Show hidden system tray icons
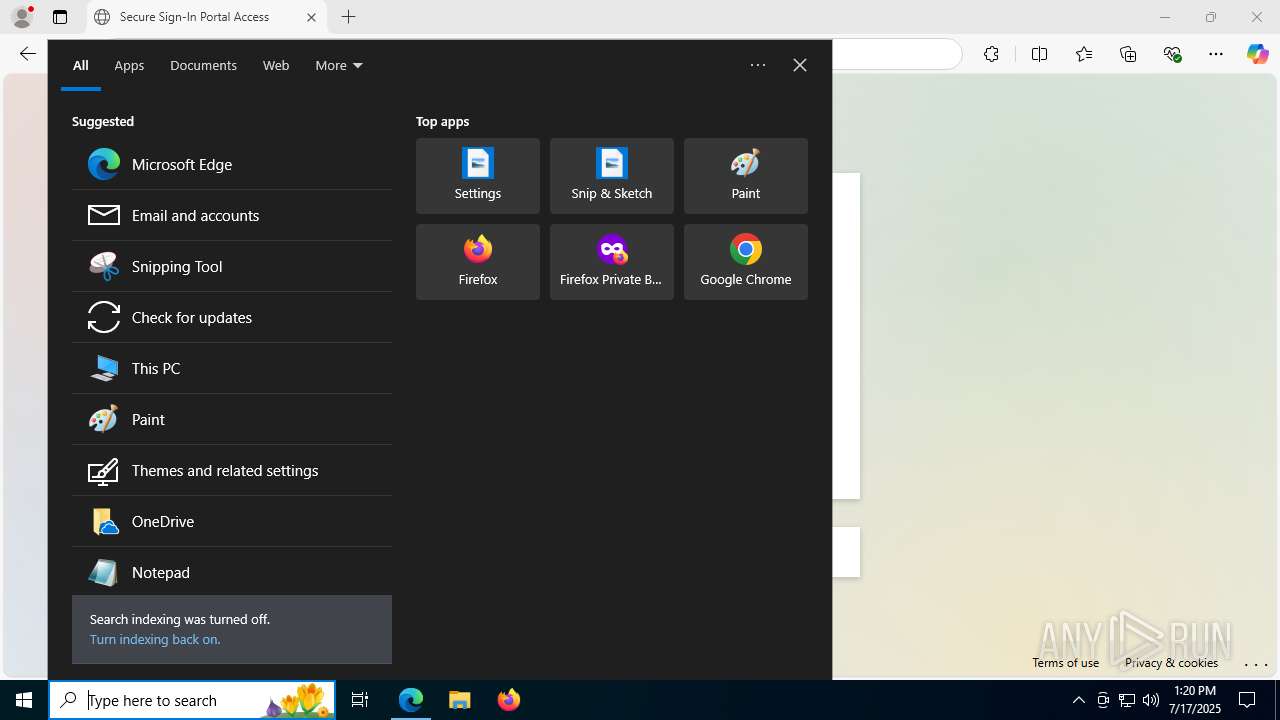Image resolution: width=1280 pixels, height=720 pixels. click(x=1078, y=700)
